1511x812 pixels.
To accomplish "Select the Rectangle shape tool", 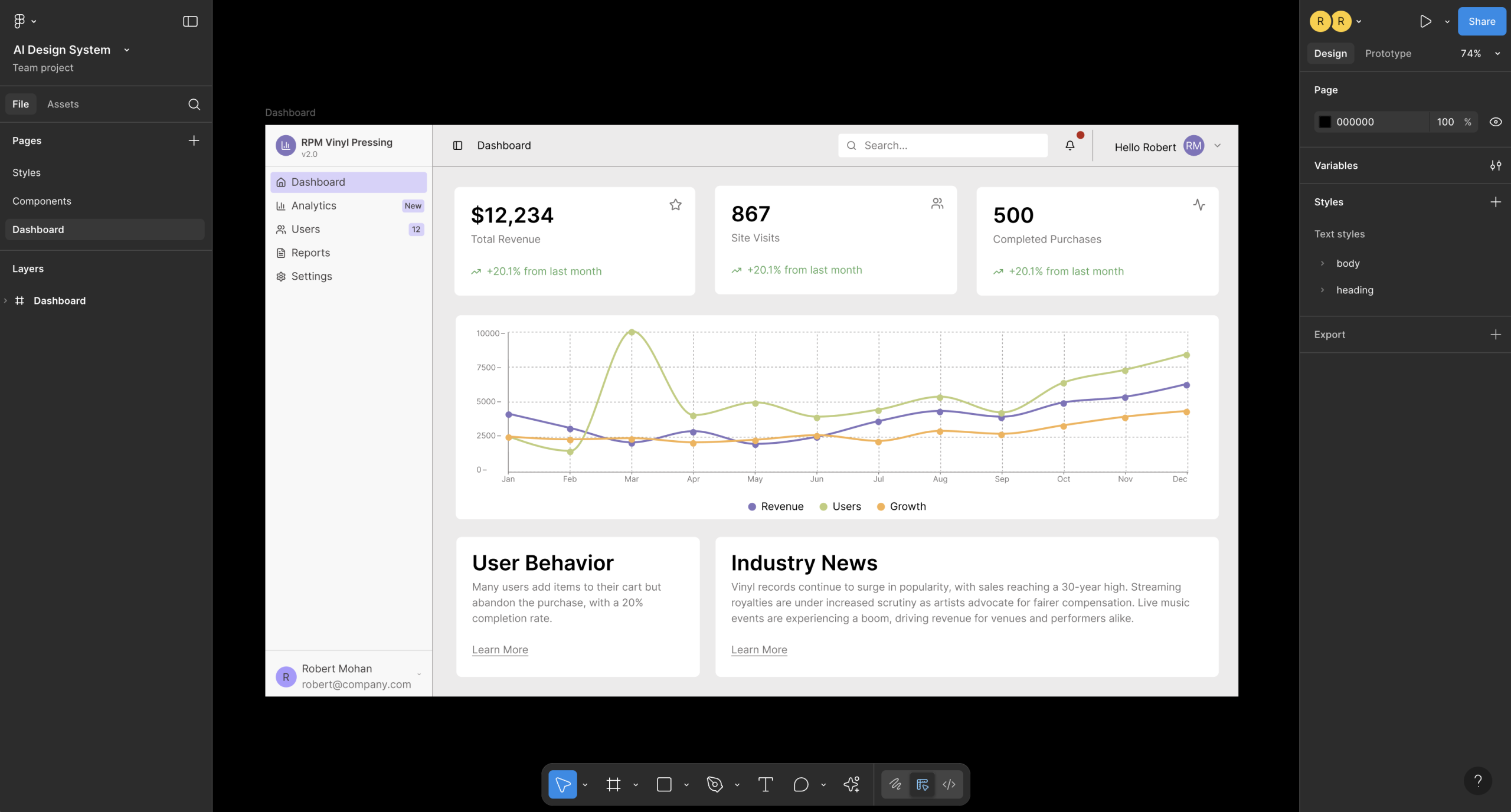I will tap(664, 784).
